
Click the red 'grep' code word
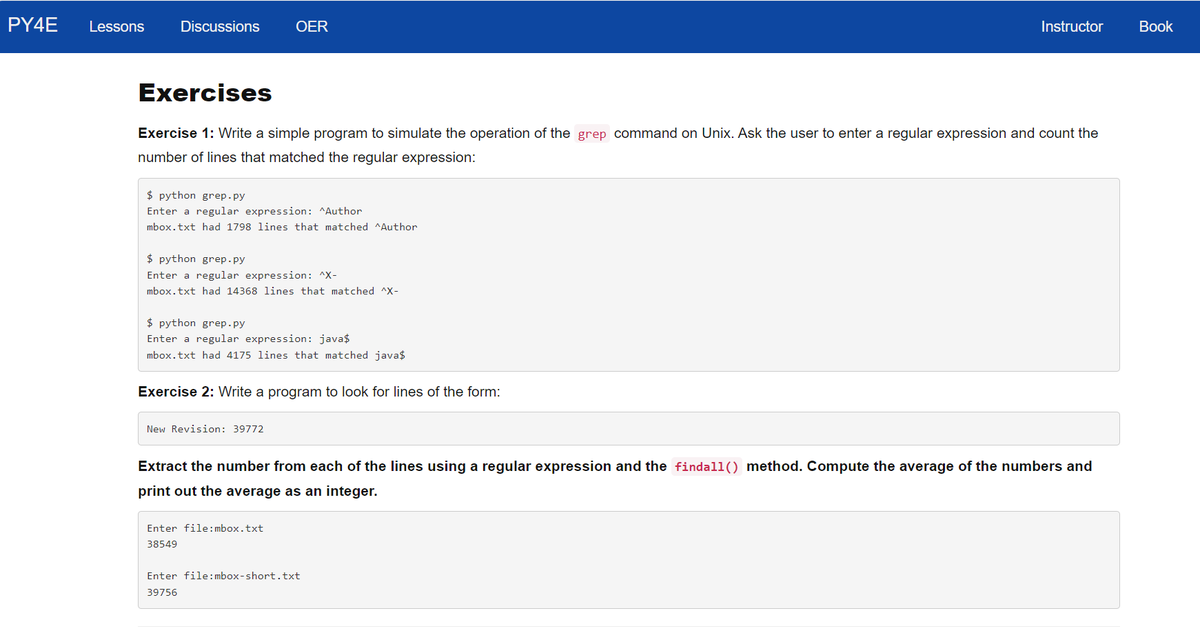click(x=592, y=134)
